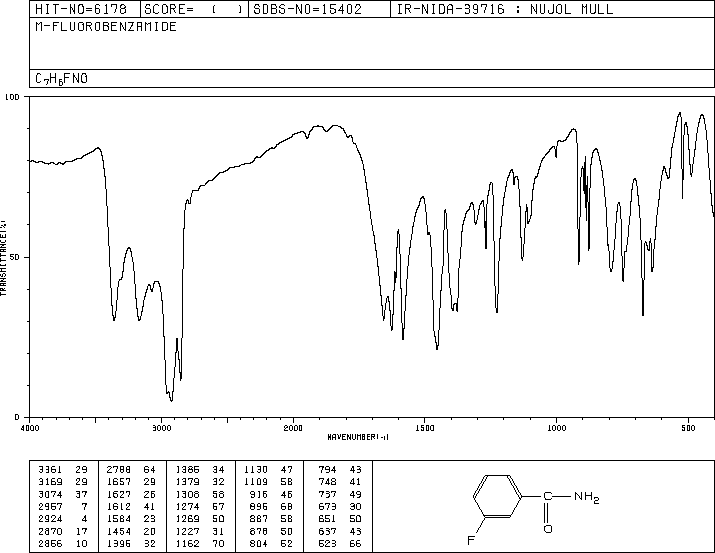Select the 1274 peak entry in table

tap(200, 506)
